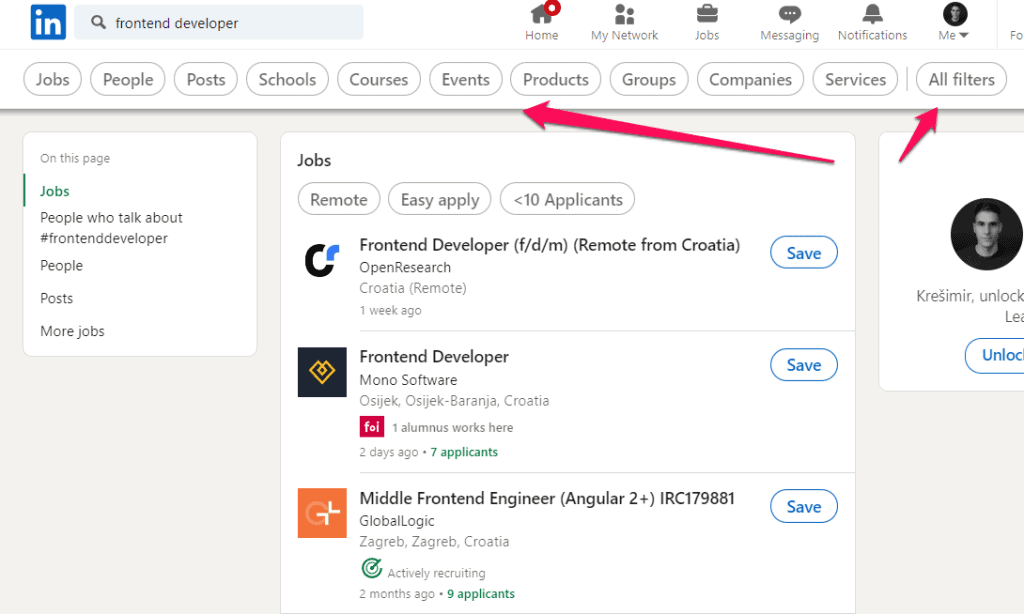
Task: Click the search magnifier icon
Action: pyautogui.click(x=98, y=23)
